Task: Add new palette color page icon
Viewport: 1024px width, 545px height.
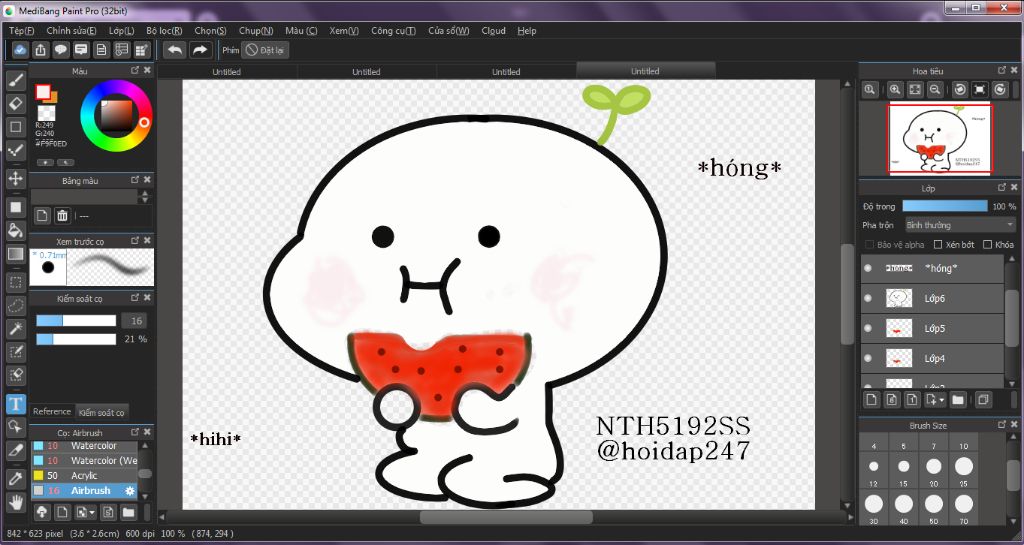Action: (42, 215)
